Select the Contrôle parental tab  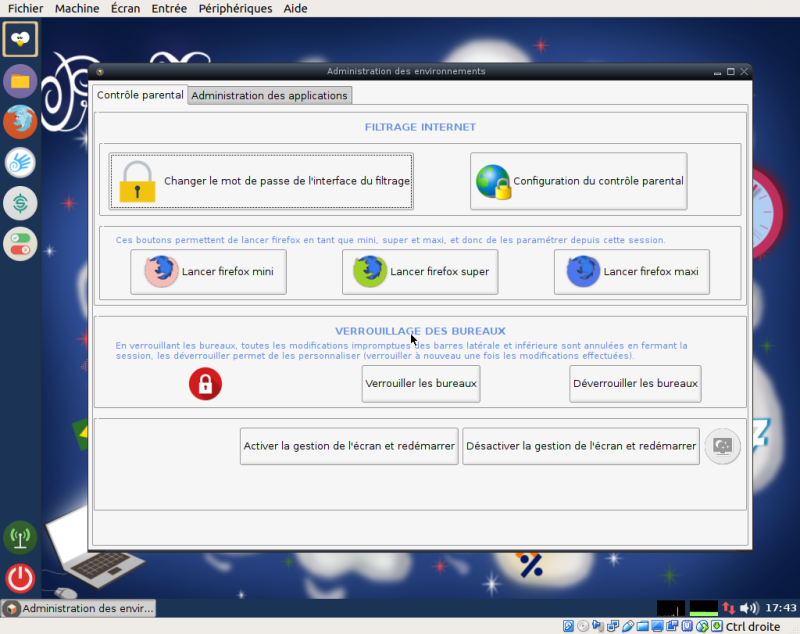(x=140, y=95)
